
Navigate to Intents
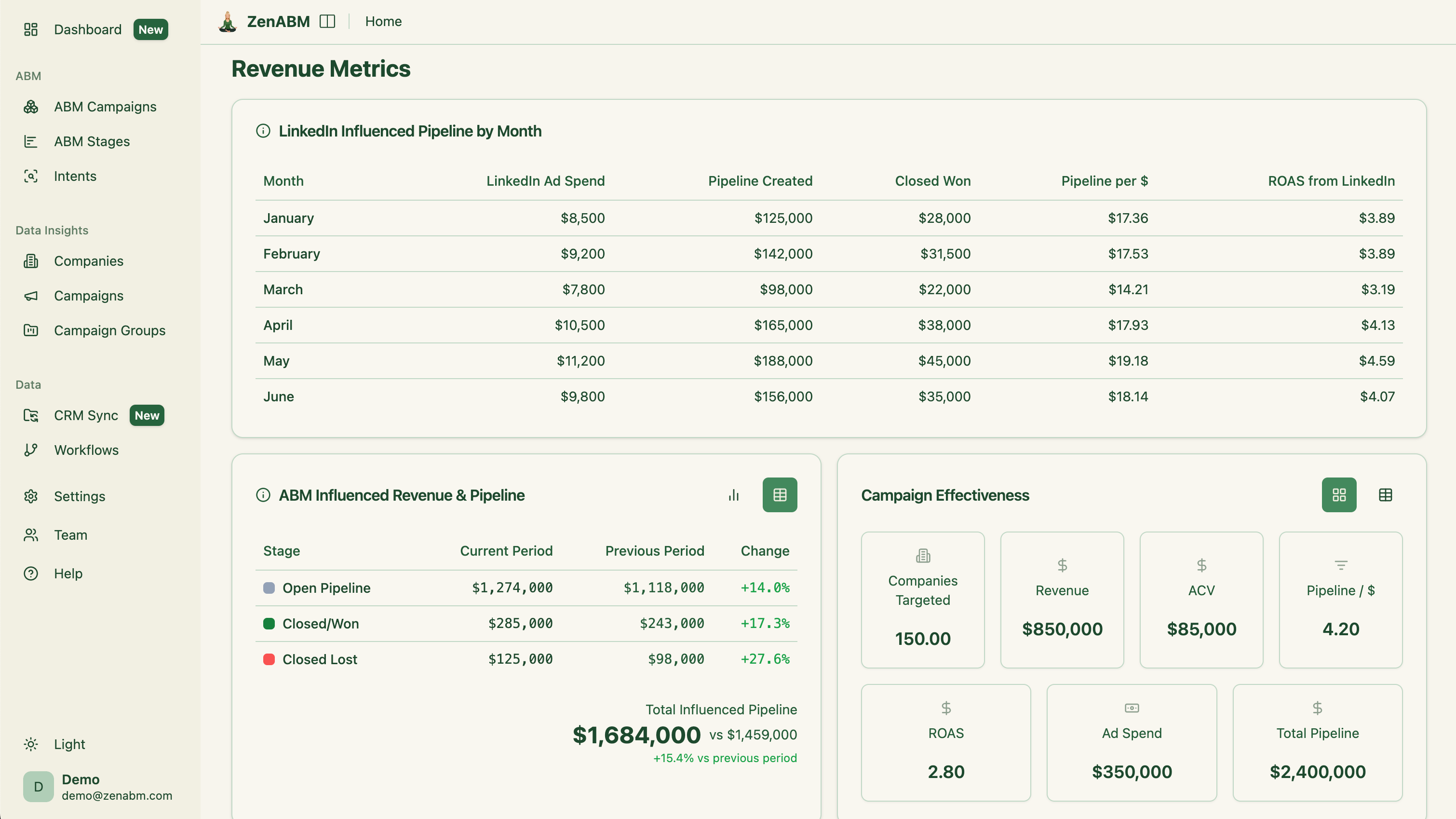click(x=75, y=176)
